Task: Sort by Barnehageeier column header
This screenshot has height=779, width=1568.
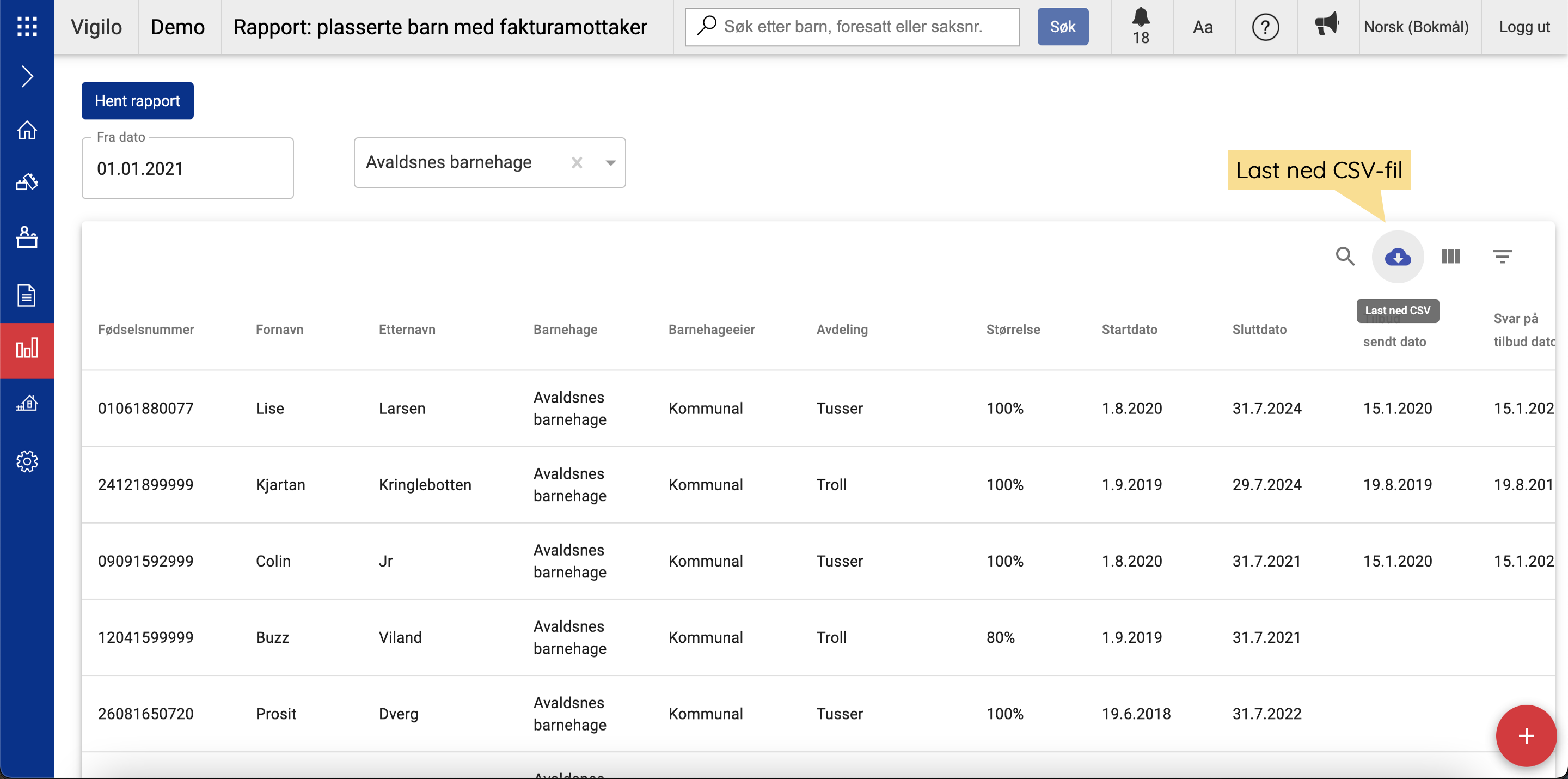Action: [x=711, y=330]
